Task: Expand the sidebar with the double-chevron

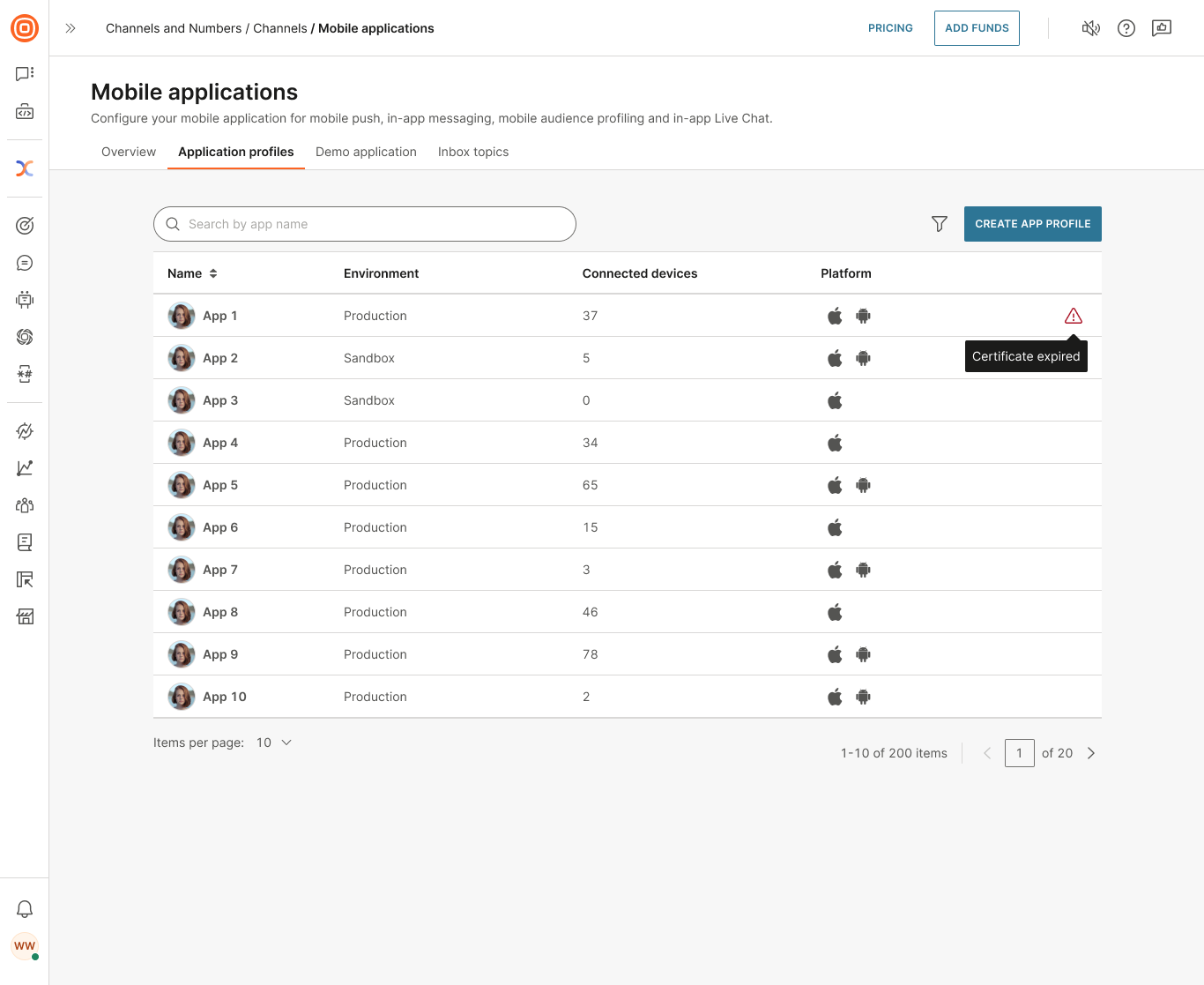Action: pyautogui.click(x=70, y=27)
